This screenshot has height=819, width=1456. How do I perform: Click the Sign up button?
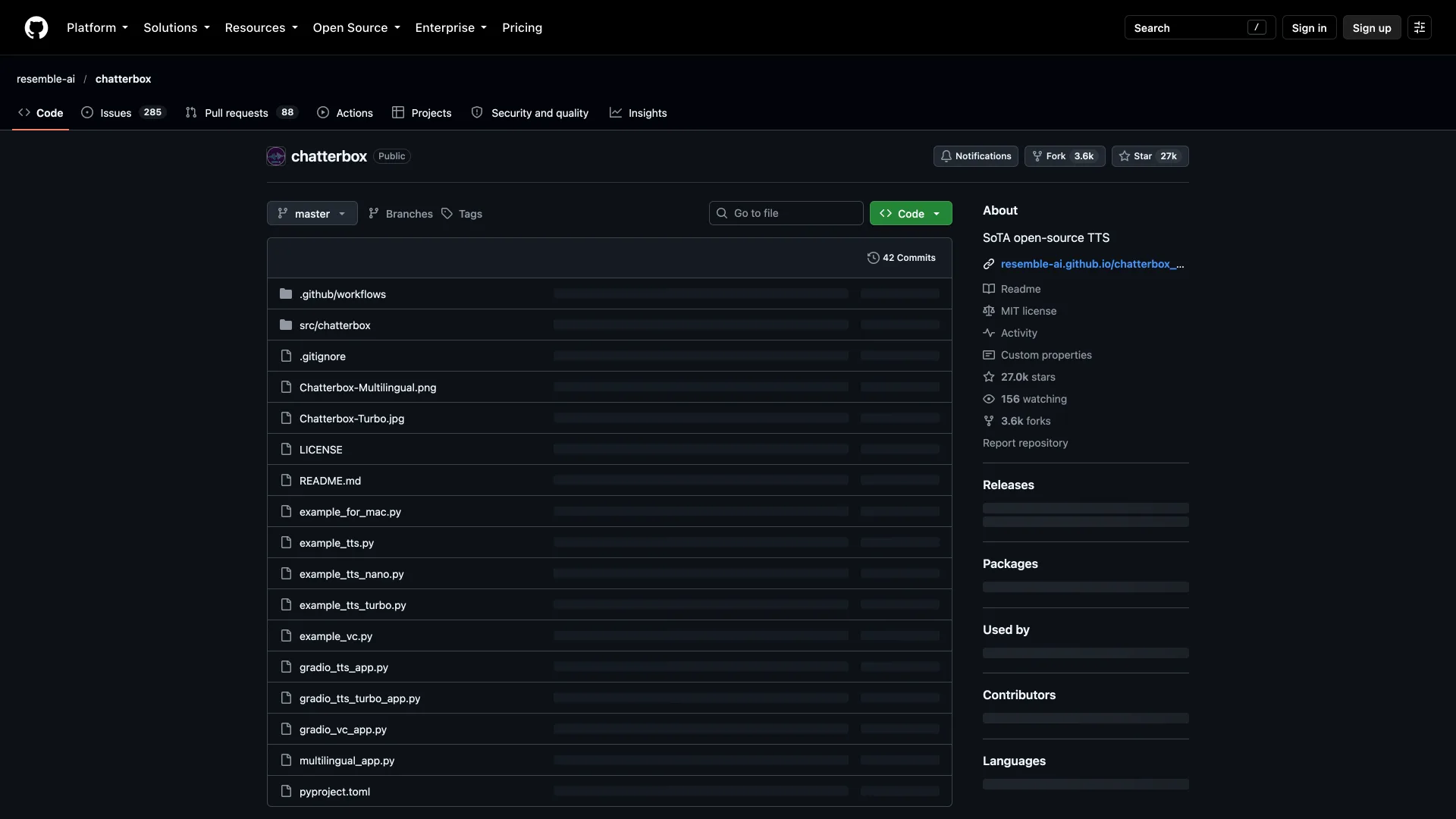tap(1372, 28)
